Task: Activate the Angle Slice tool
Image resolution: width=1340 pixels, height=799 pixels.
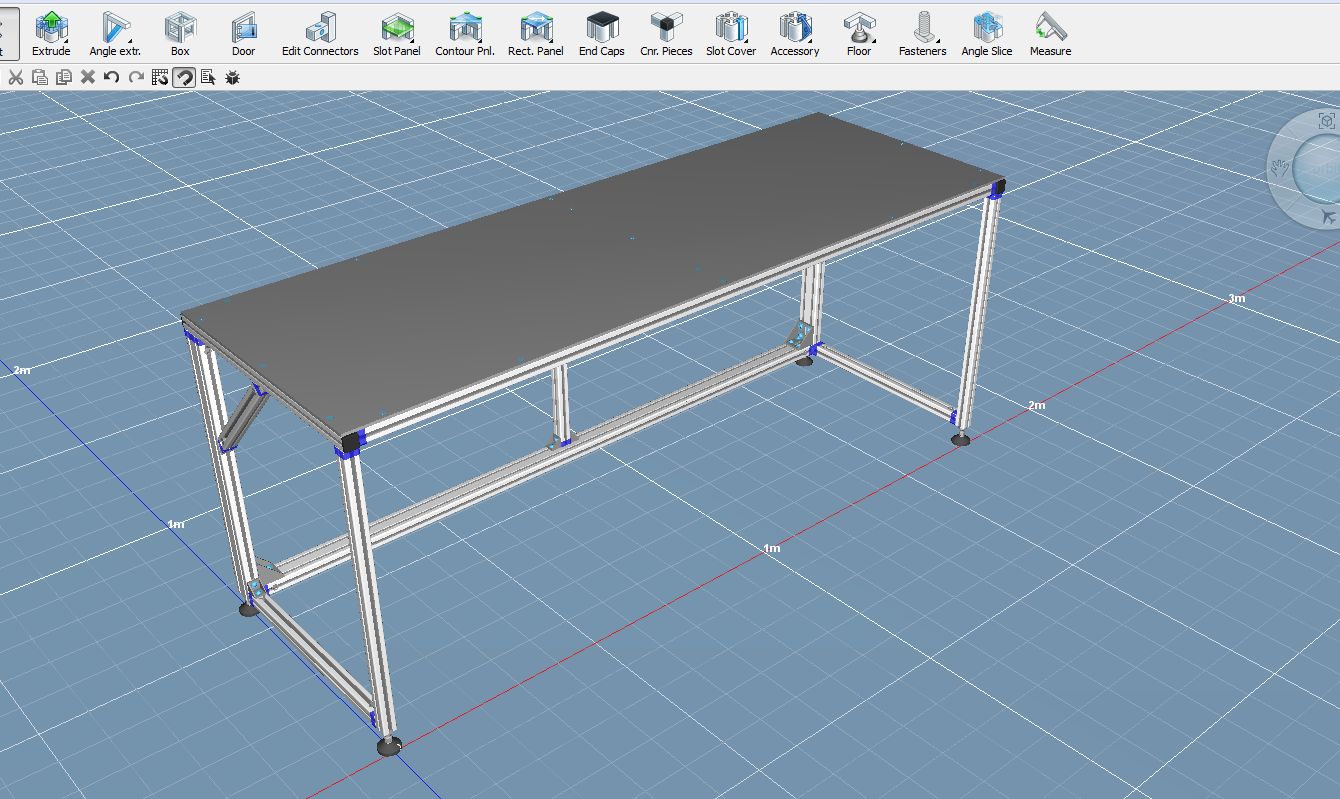Action: click(987, 32)
